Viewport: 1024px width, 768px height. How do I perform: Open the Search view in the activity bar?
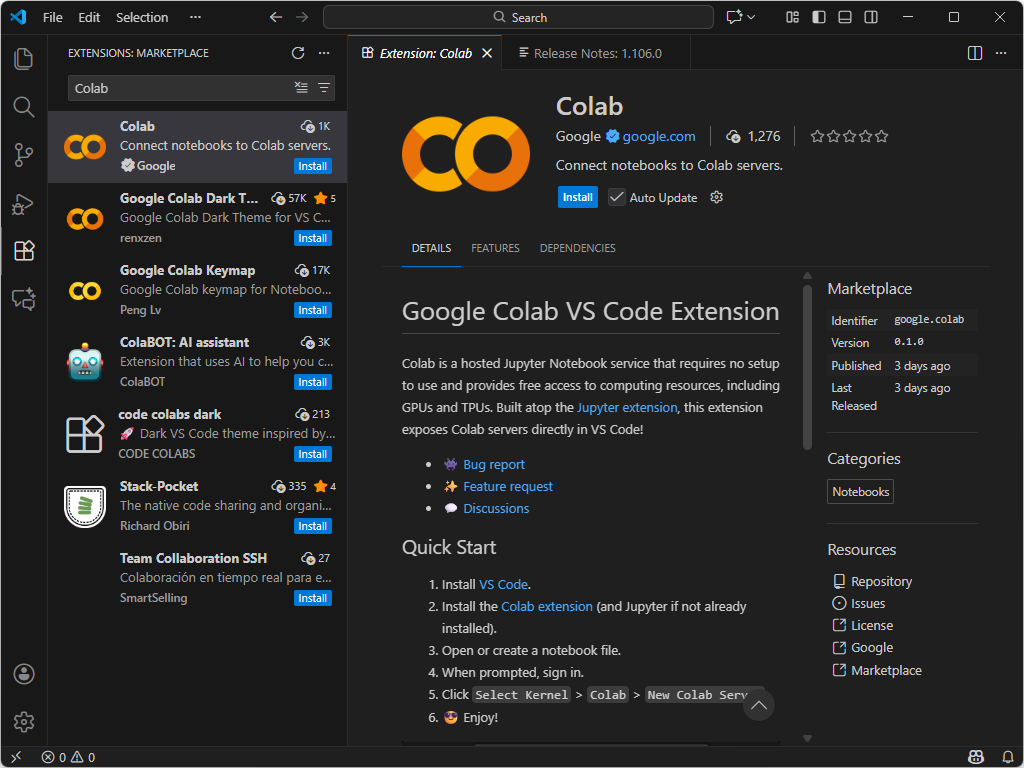coord(23,107)
